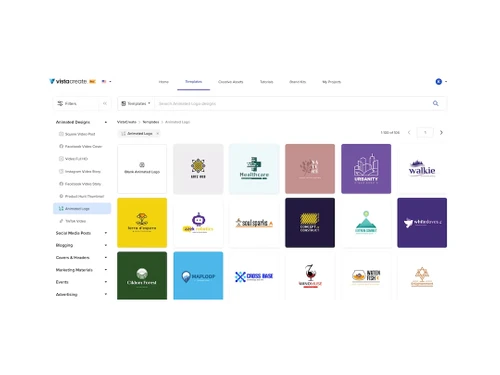The image size is (500, 375).
Task: Select the Animated Logo sidebar item
Action: (x=82, y=208)
